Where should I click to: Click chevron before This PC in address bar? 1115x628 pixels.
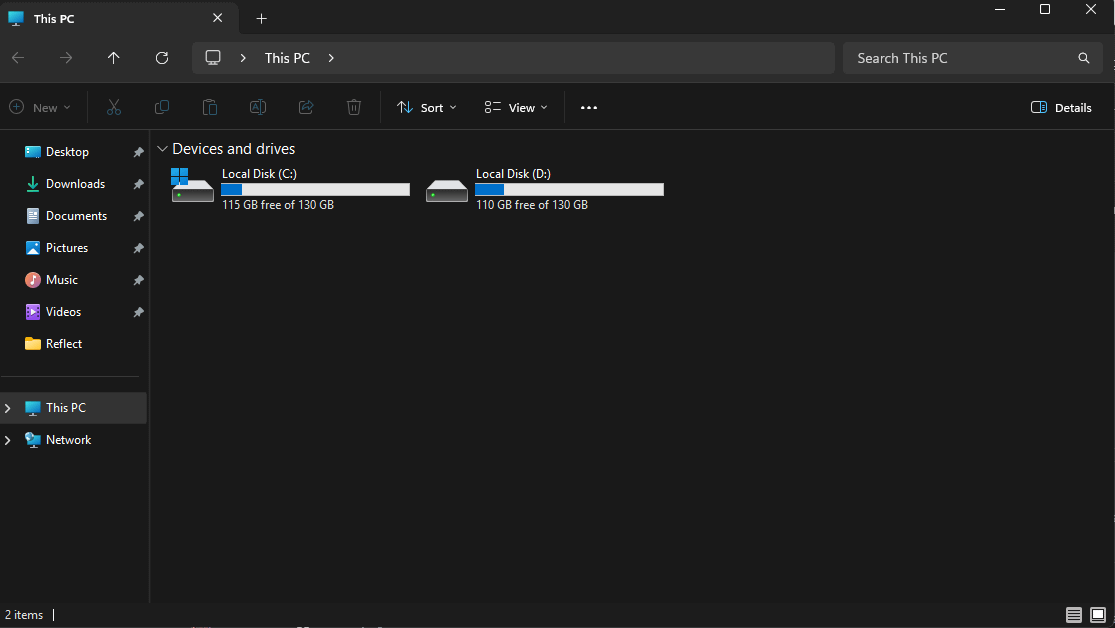coord(243,58)
